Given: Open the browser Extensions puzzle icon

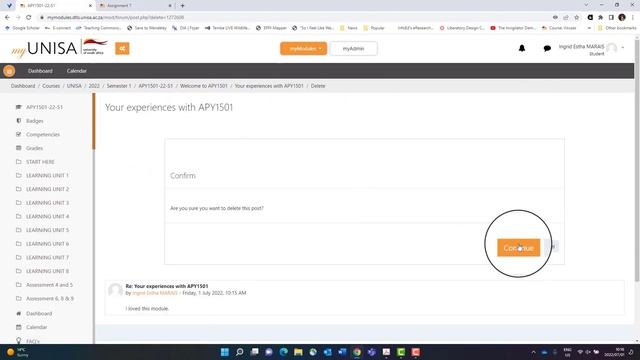Looking at the screenshot, I should click(x=600, y=18).
